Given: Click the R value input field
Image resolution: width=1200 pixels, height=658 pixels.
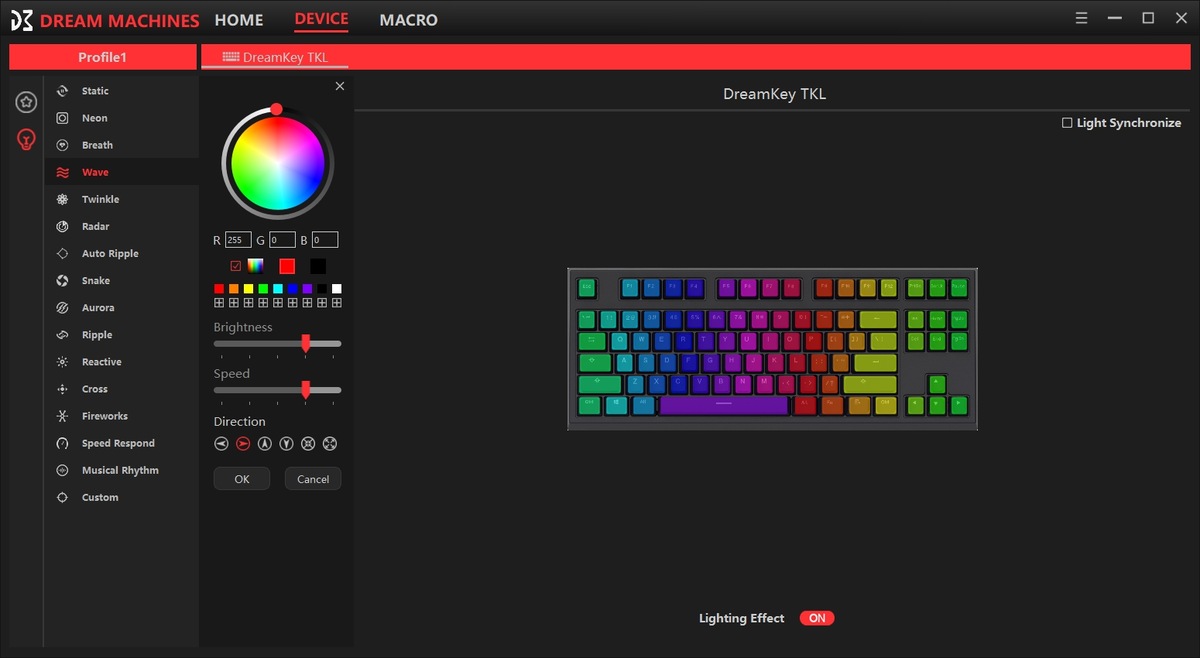Looking at the screenshot, I should point(238,240).
